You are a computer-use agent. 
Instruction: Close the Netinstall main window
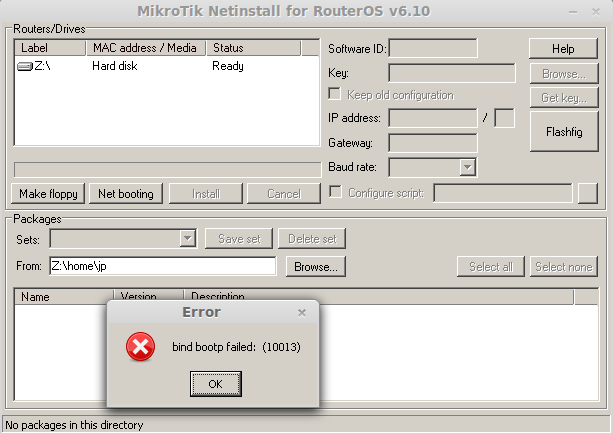click(x=595, y=12)
